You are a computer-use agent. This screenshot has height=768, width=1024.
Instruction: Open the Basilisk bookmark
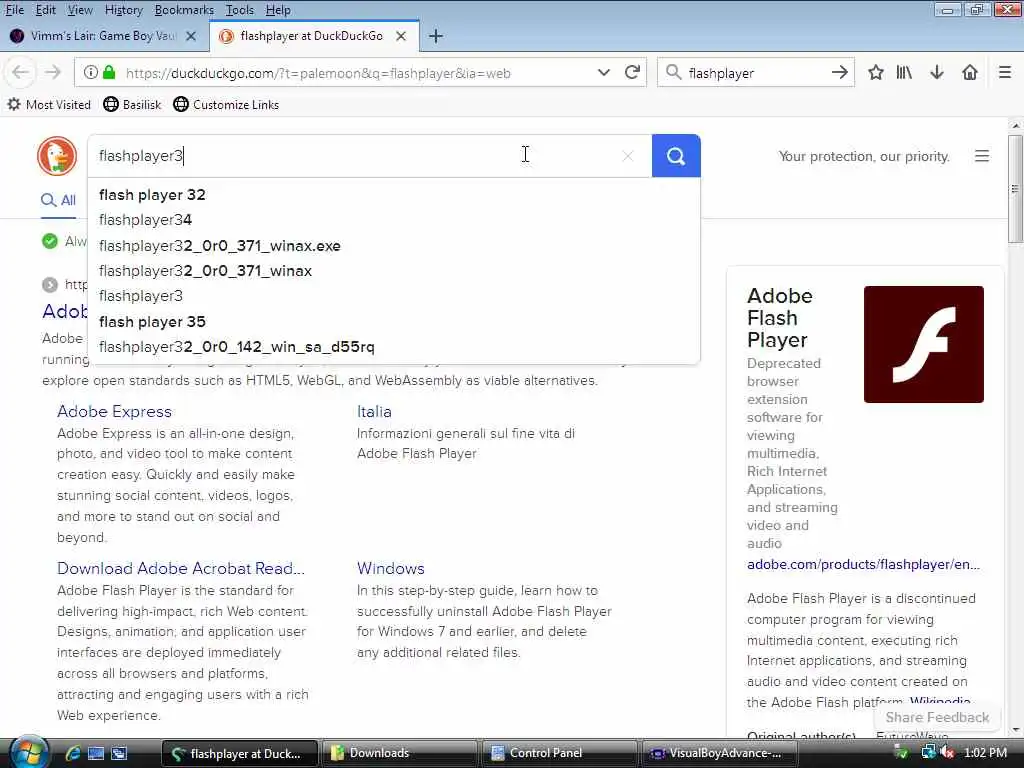point(133,104)
